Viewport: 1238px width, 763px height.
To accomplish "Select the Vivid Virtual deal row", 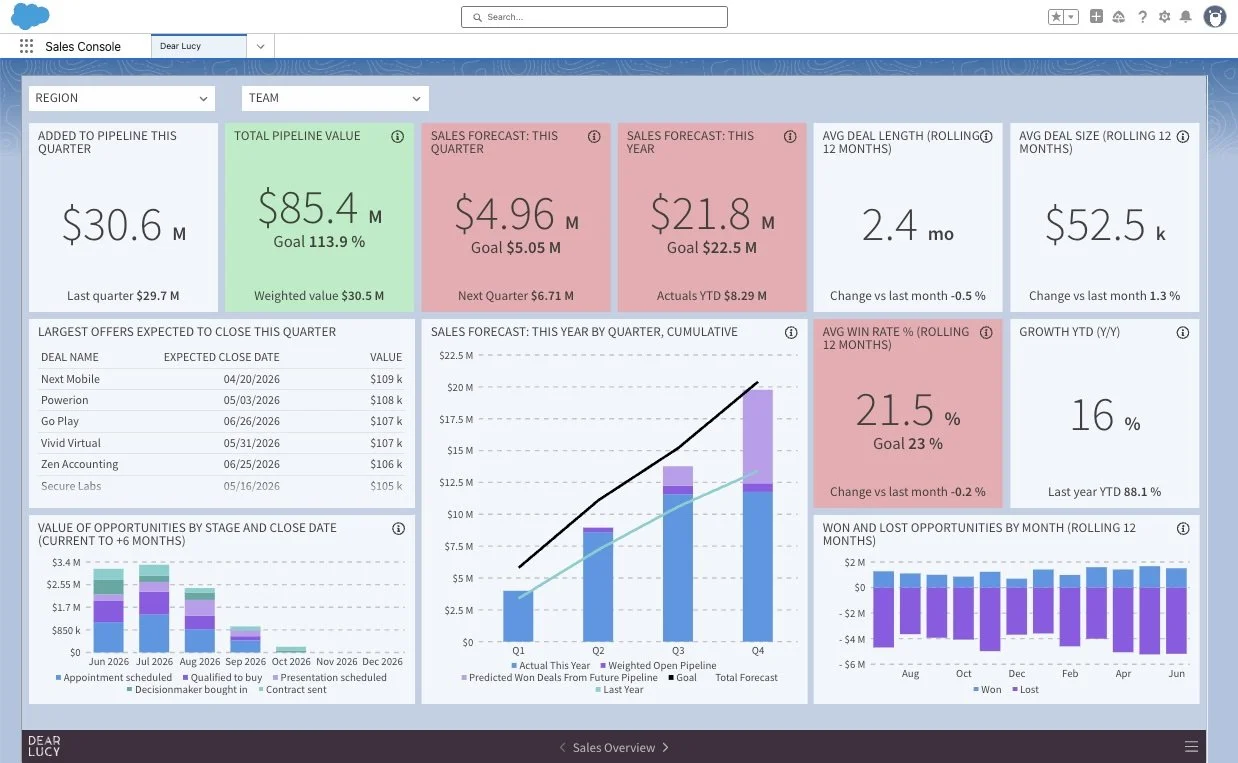I will coord(221,443).
